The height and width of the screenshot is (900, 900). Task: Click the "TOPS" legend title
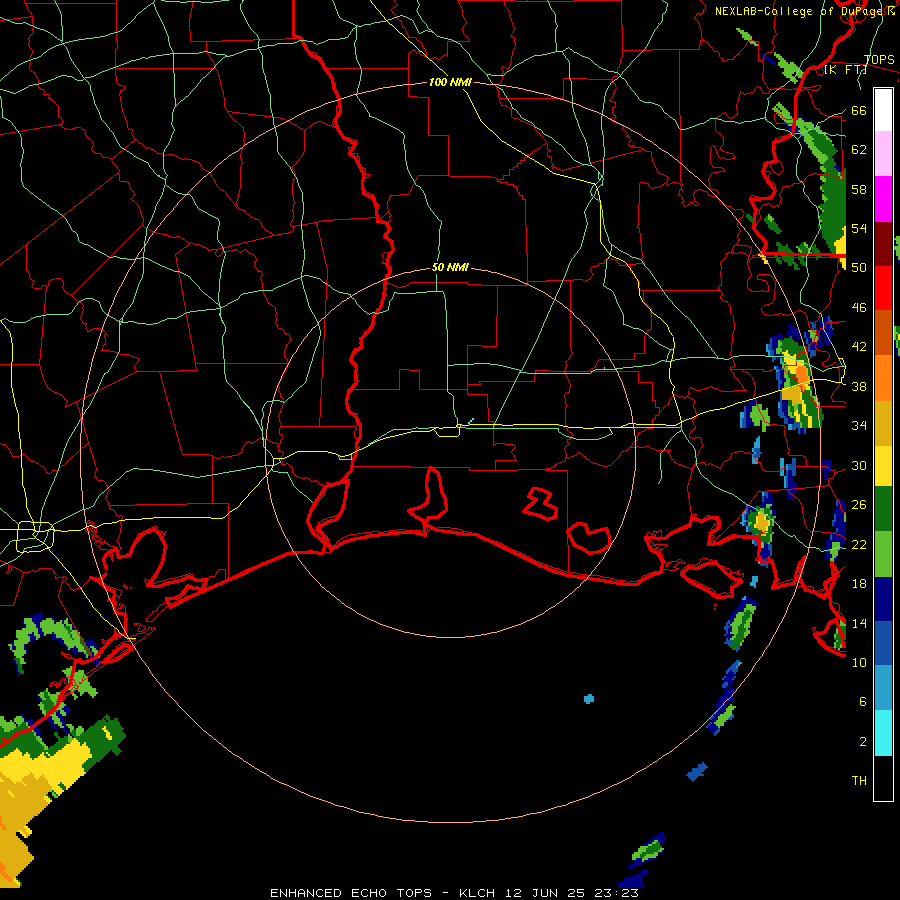pyautogui.click(x=879, y=60)
